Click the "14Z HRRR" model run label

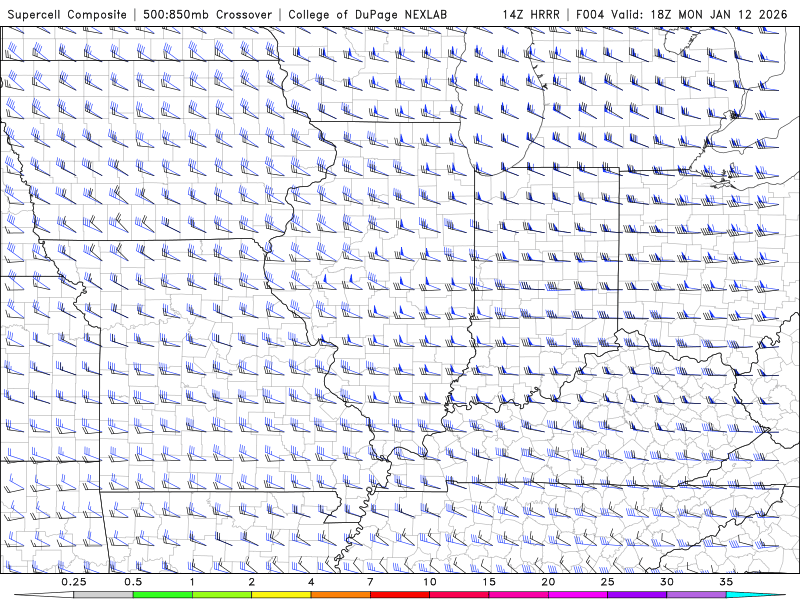pos(531,14)
